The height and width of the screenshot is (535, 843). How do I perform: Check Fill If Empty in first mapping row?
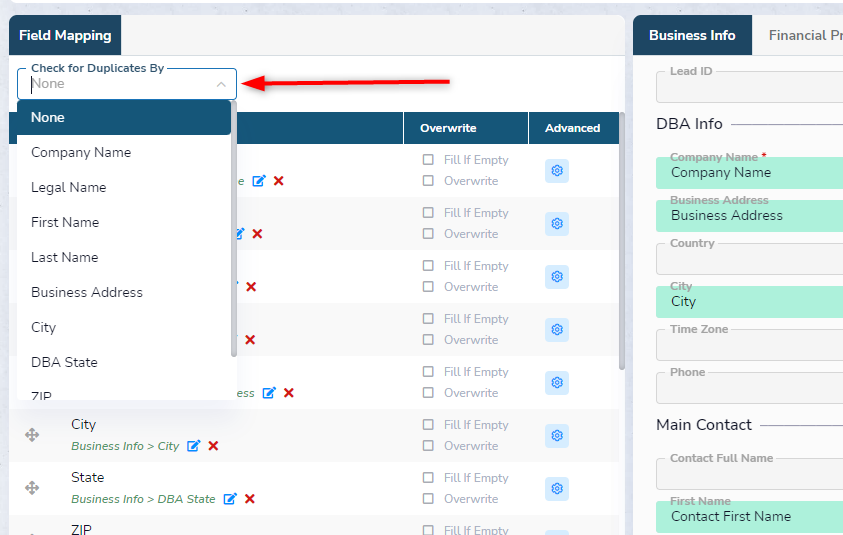point(428,160)
